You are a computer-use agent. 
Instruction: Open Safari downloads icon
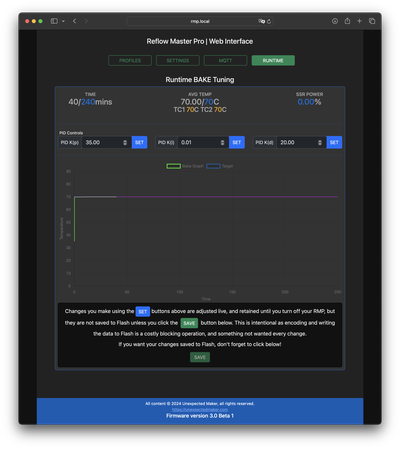click(x=335, y=21)
